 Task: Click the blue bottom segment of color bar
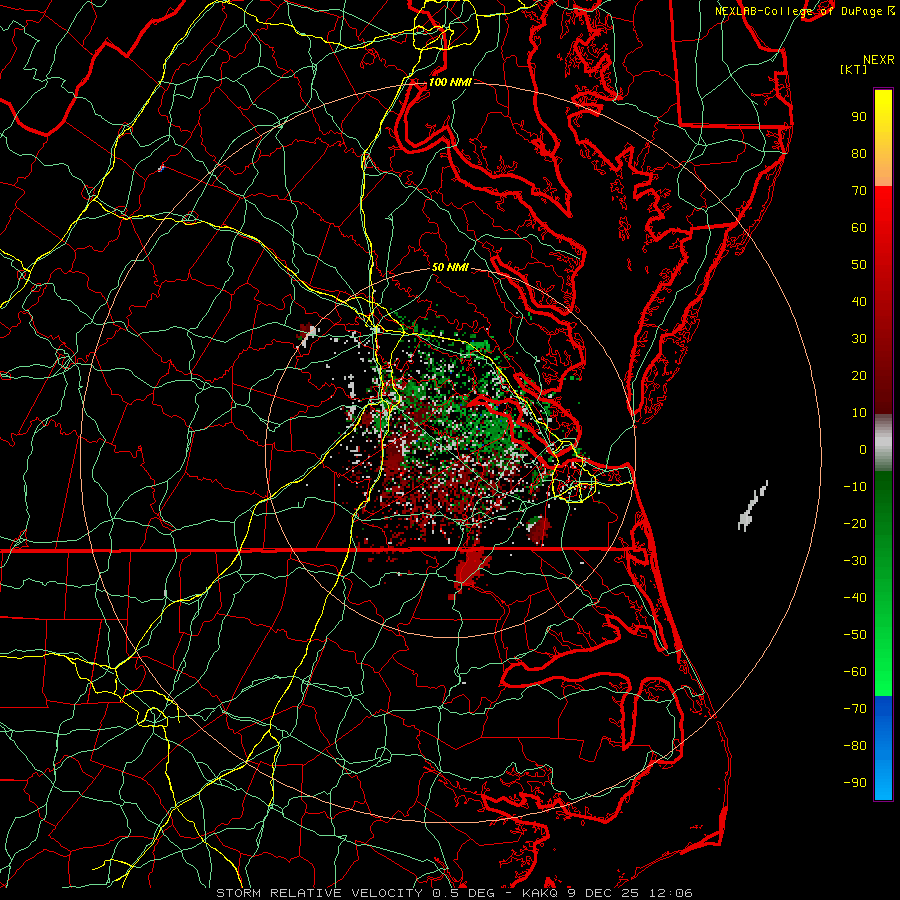[x=883, y=748]
